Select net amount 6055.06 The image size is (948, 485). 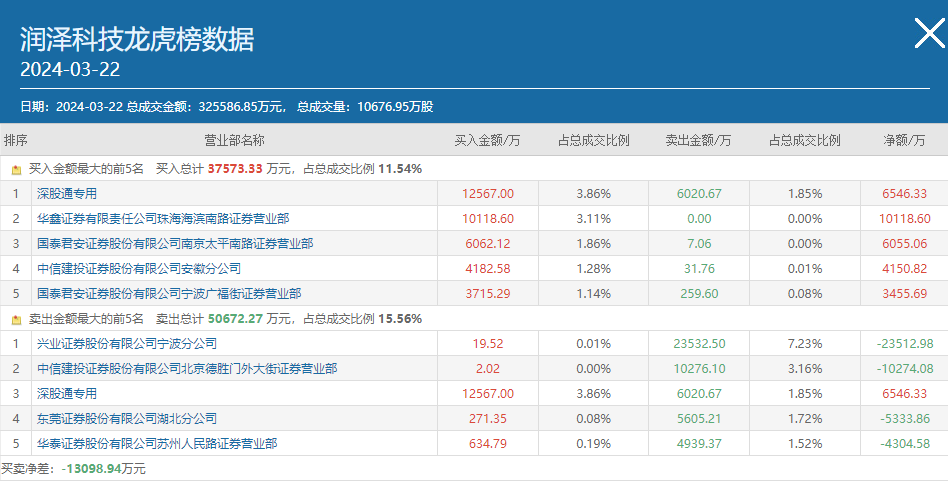pos(904,244)
